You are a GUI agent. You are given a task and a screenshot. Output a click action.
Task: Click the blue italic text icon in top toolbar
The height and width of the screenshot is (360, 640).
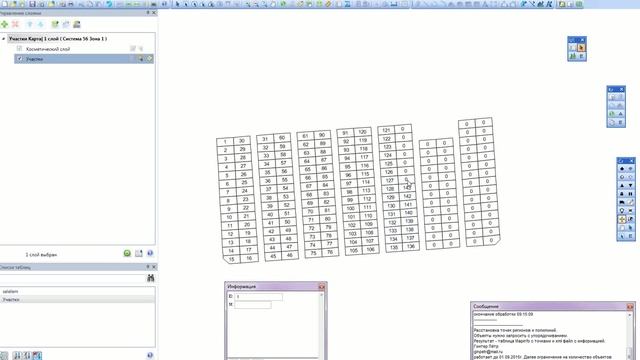click(549, 4)
